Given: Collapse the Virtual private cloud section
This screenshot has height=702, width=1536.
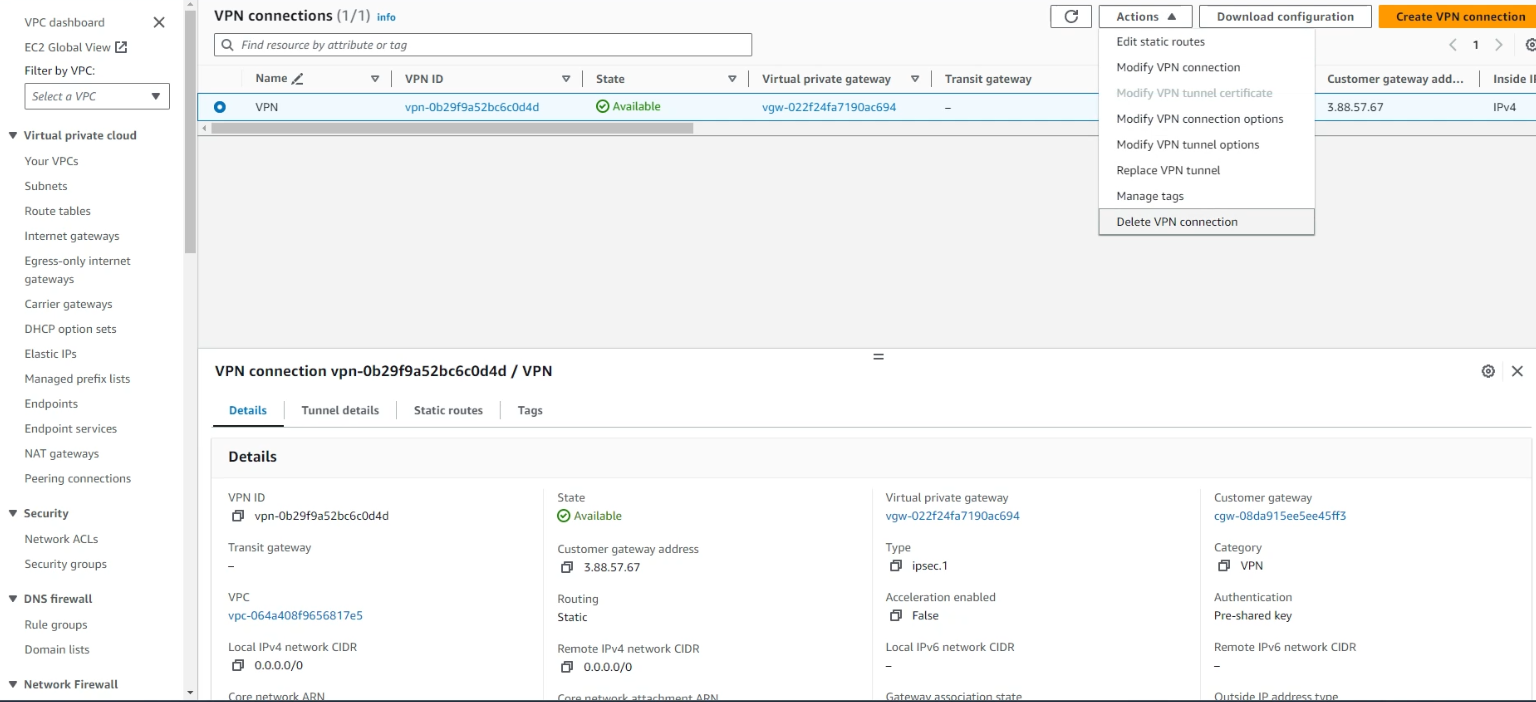Looking at the screenshot, I should (x=13, y=136).
